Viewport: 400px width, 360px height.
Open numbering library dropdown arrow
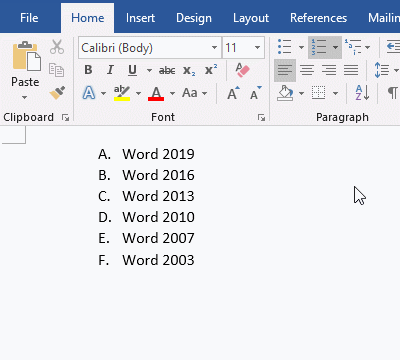pos(335,47)
